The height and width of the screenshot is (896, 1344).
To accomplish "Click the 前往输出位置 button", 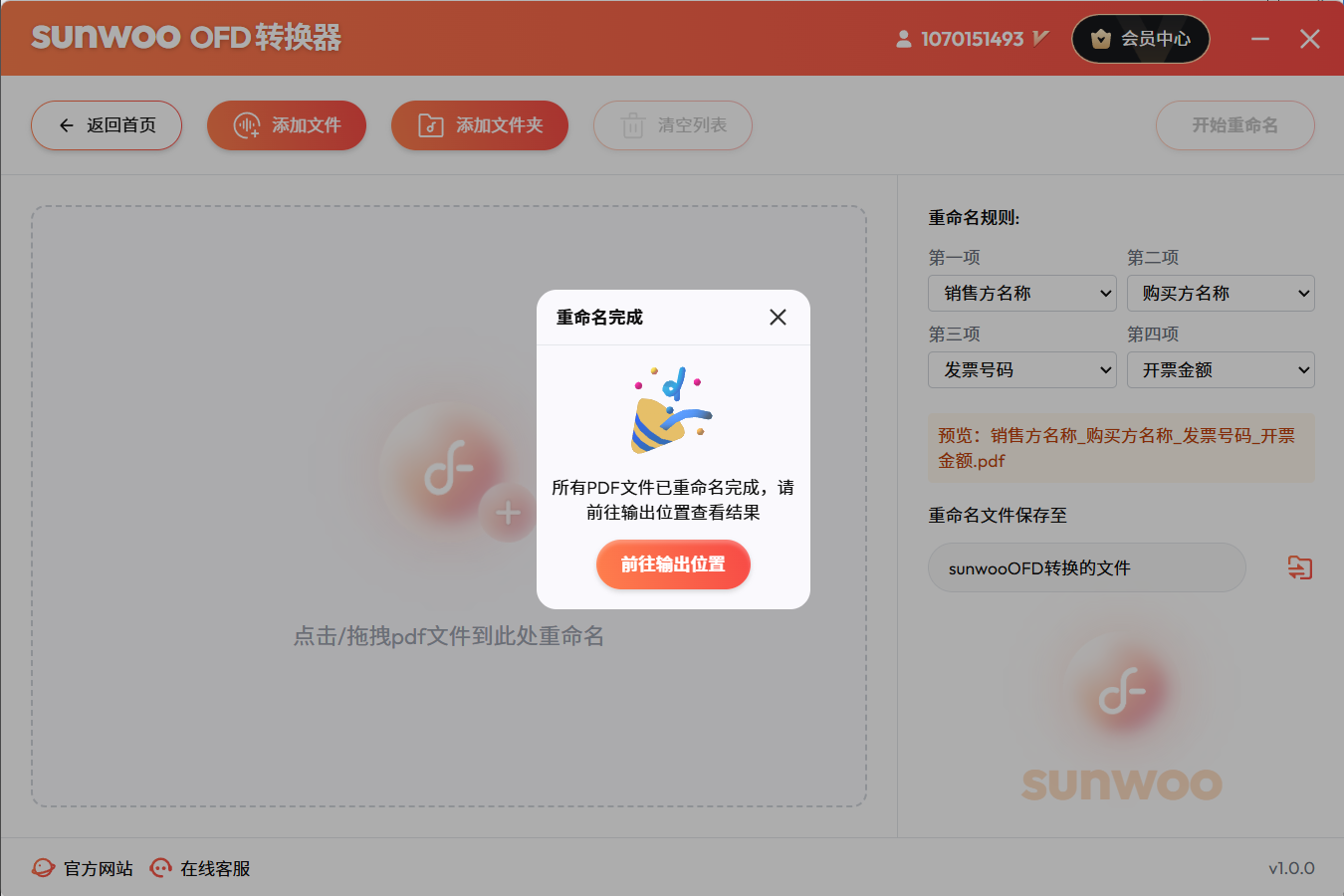I will [x=673, y=564].
